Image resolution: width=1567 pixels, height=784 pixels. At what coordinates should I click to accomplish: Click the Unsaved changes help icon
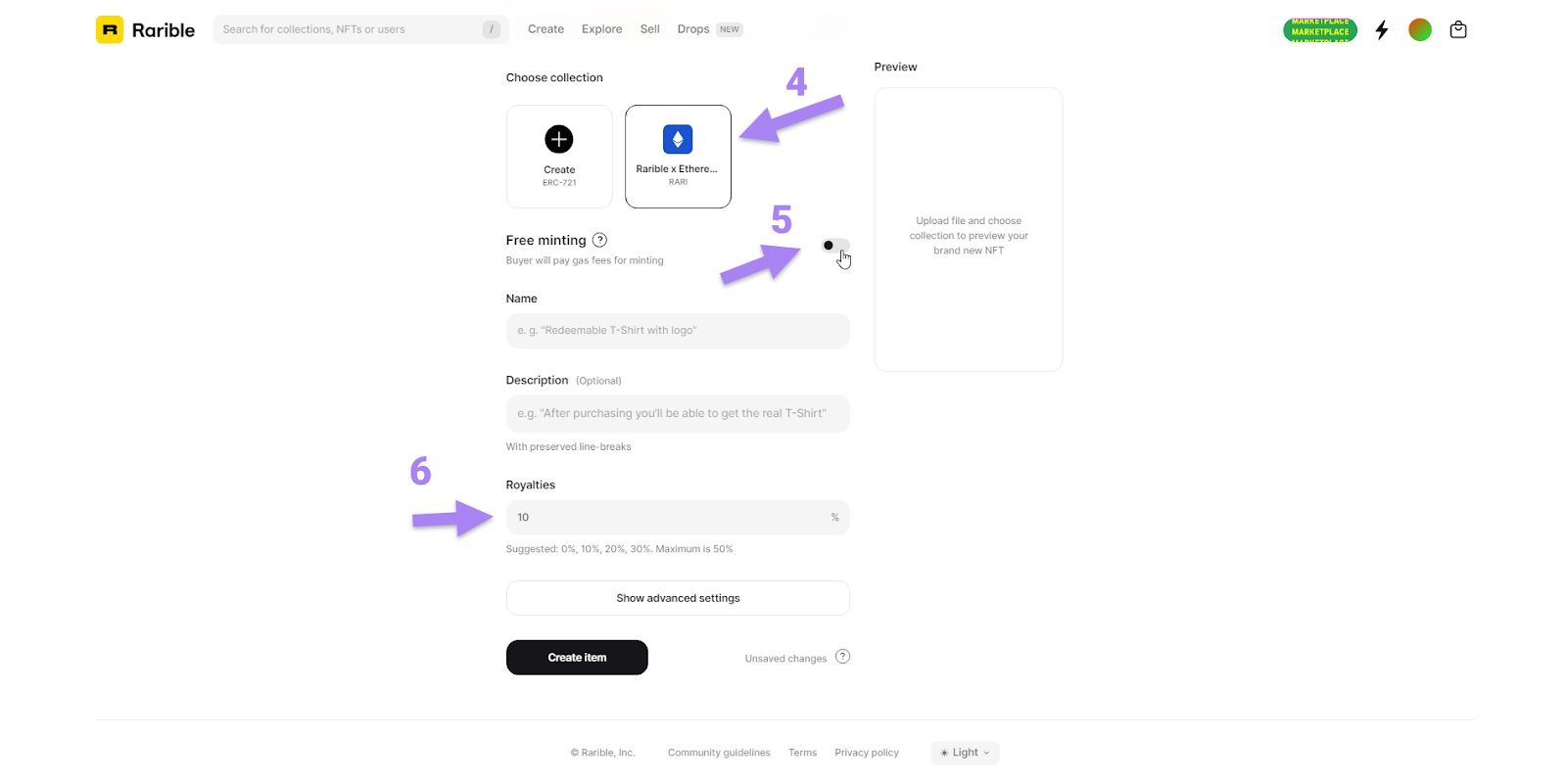point(842,657)
